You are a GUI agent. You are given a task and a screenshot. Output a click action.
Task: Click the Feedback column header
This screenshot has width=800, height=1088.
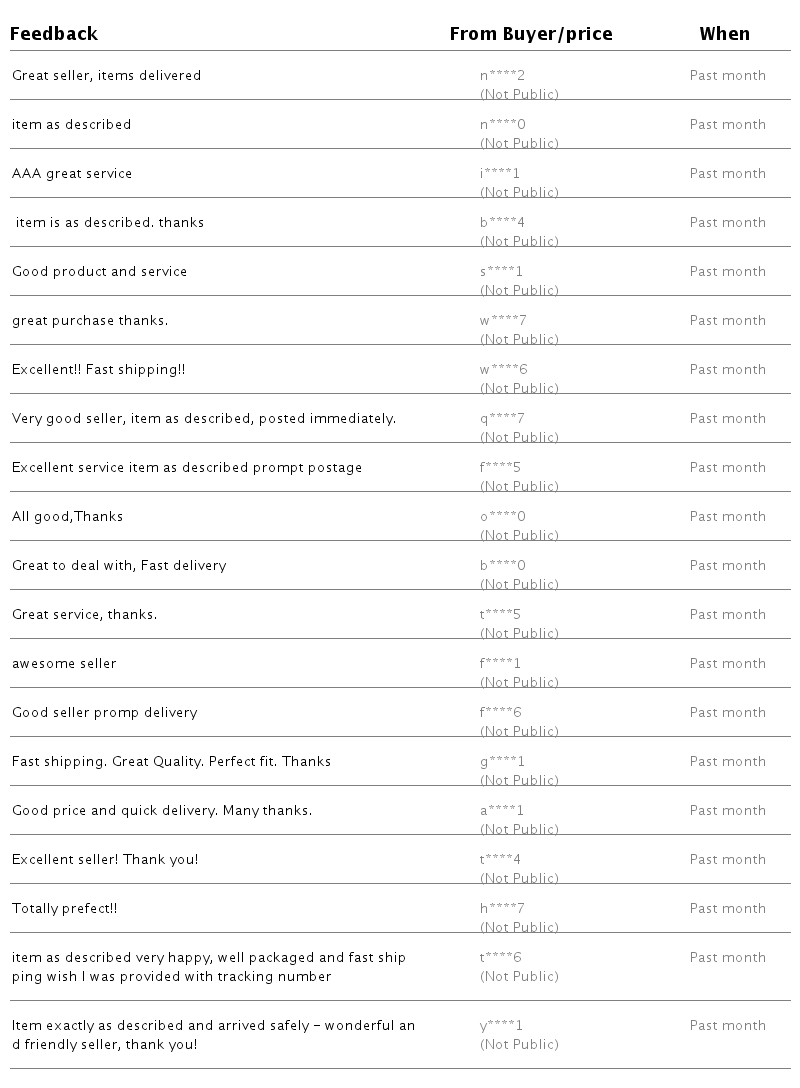54,34
